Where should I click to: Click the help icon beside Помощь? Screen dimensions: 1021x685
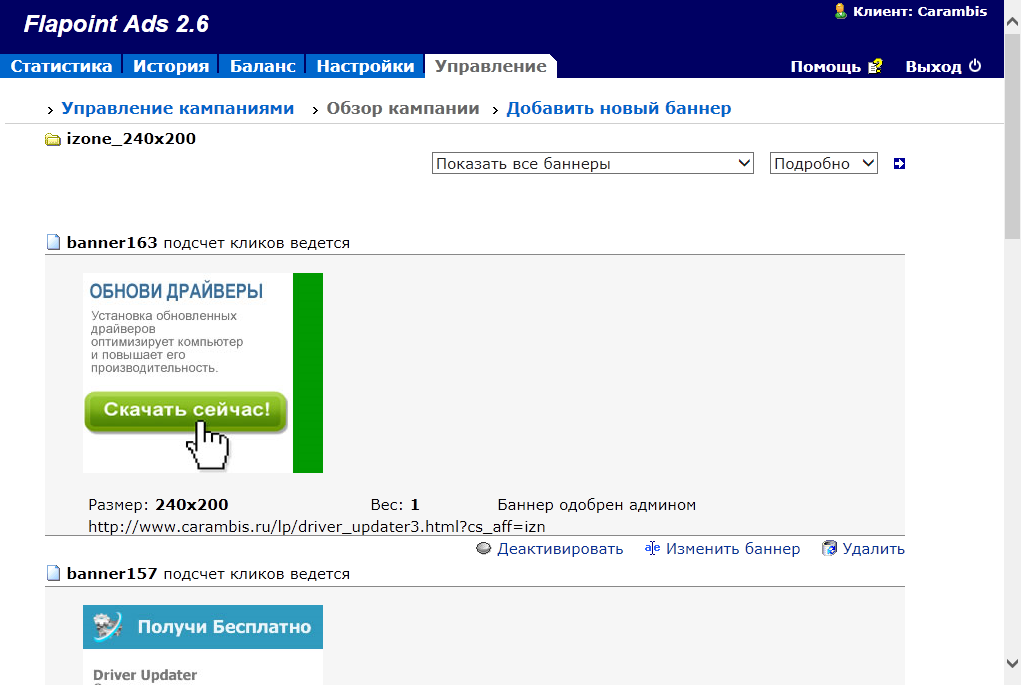coord(875,66)
